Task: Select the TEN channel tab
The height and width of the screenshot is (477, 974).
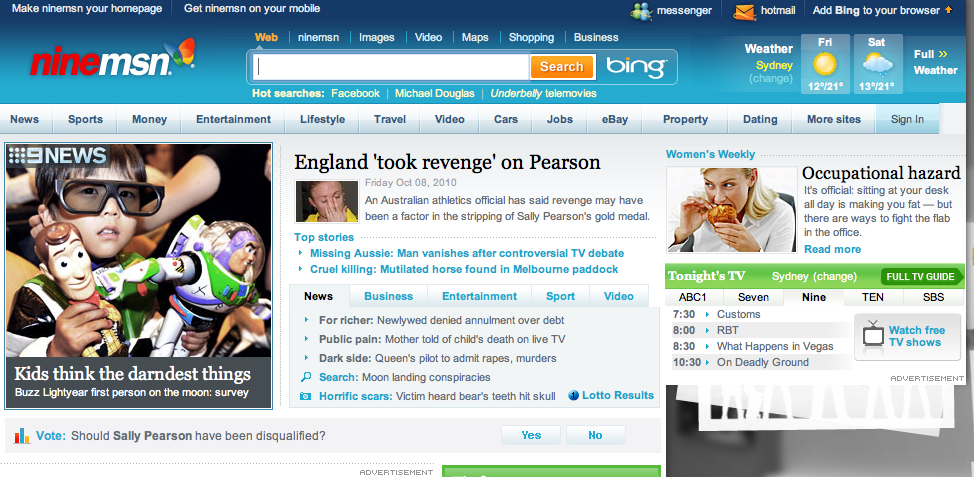Action: (x=872, y=297)
